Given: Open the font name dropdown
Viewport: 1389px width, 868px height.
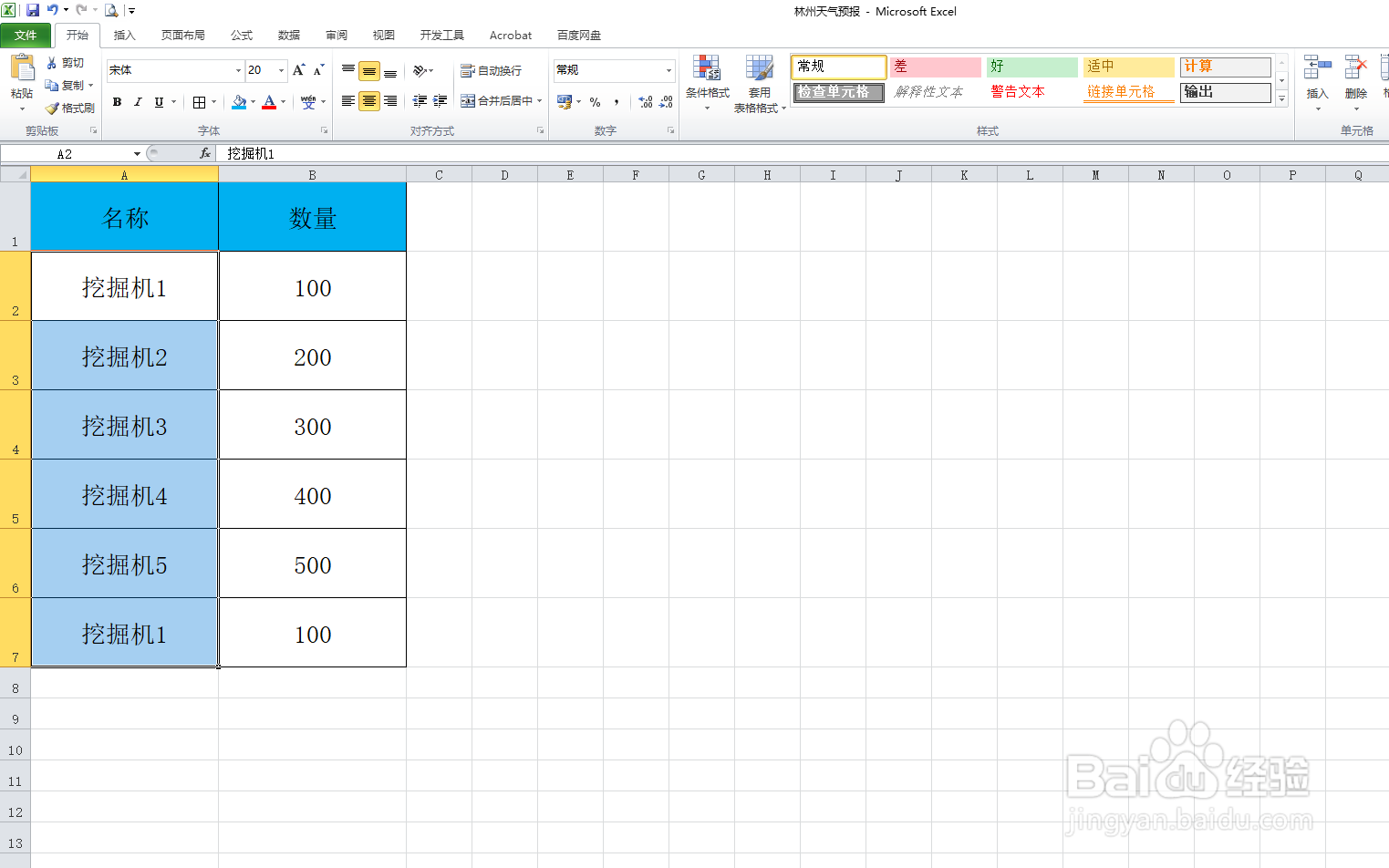Looking at the screenshot, I should tap(239, 70).
